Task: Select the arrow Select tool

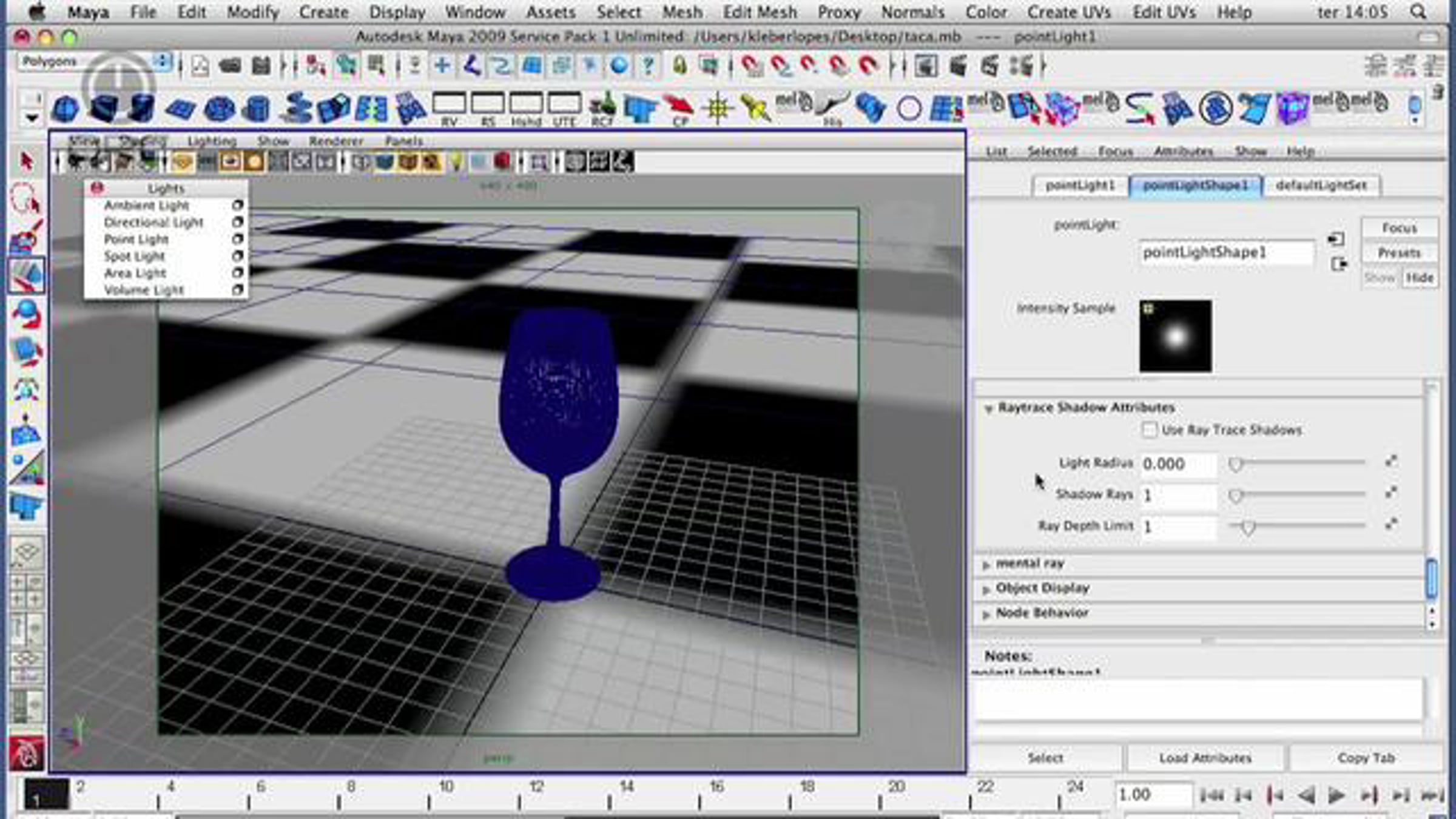Action: coord(26,162)
